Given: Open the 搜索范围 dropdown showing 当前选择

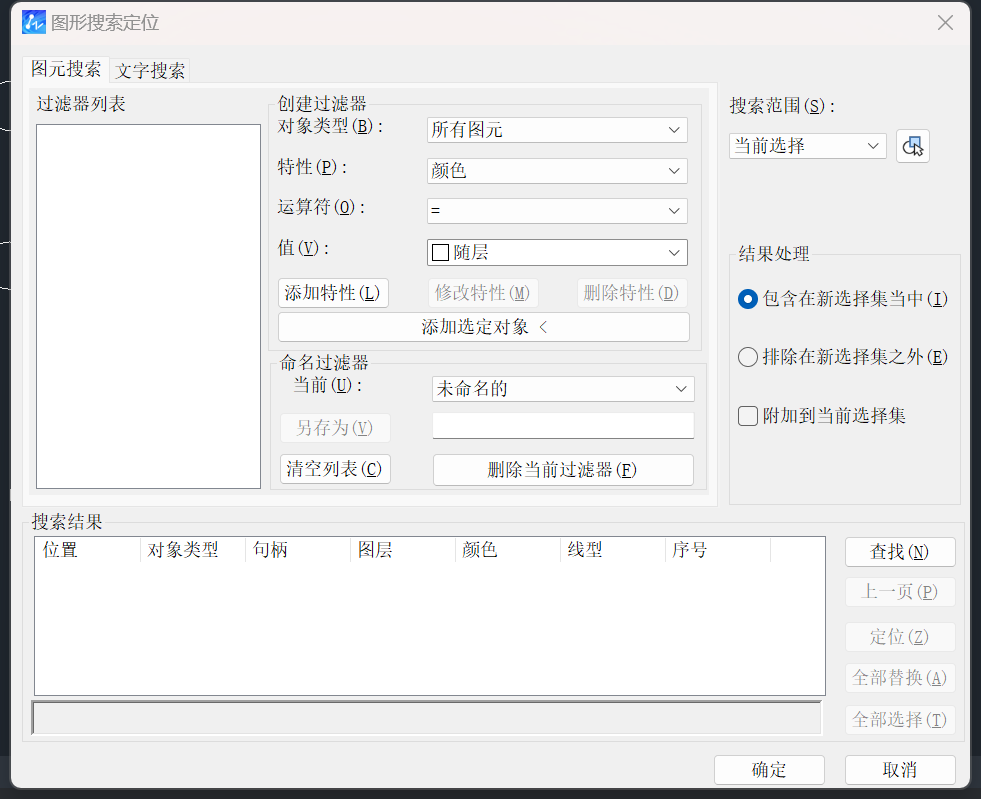Looking at the screenshot, I should (807, 145).
